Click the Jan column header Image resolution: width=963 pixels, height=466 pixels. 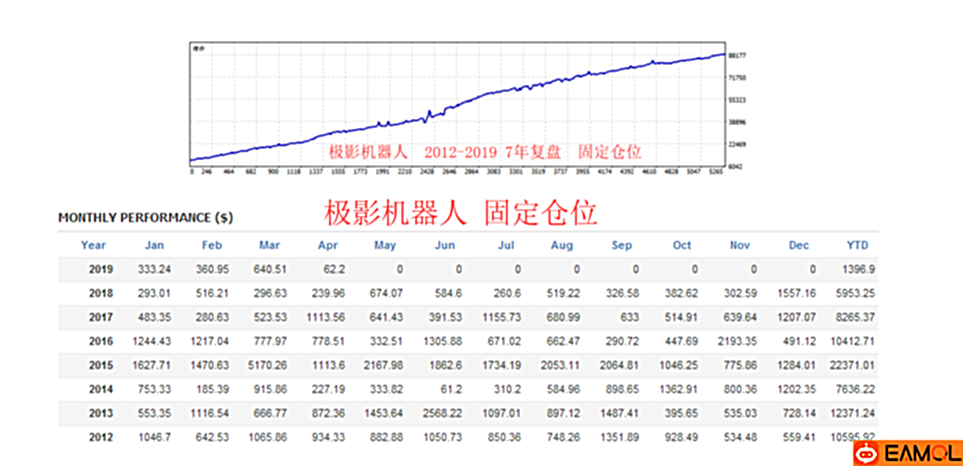tap(154, 246)
